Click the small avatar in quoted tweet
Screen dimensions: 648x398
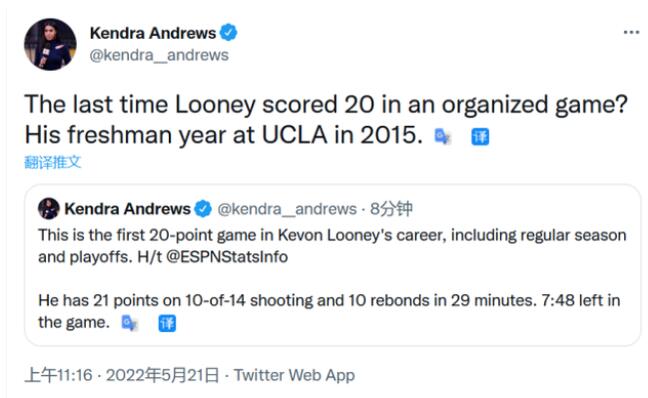(49, 208)
